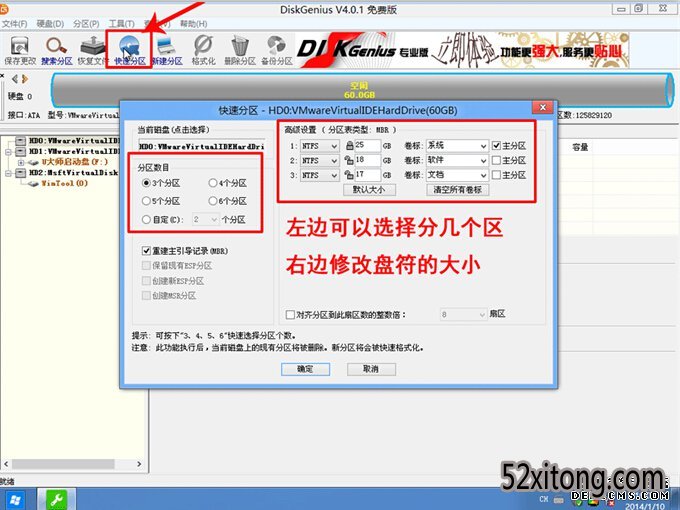Open the 分区(P) menu

[x=86, y=23]
